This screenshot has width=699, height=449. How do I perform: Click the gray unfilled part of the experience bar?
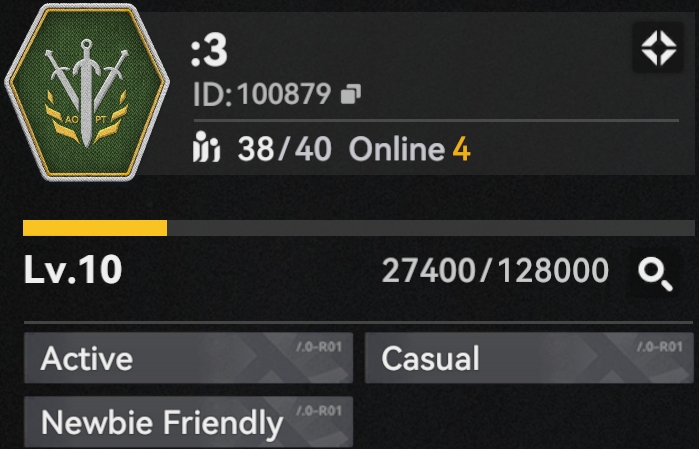coord(431,228)
